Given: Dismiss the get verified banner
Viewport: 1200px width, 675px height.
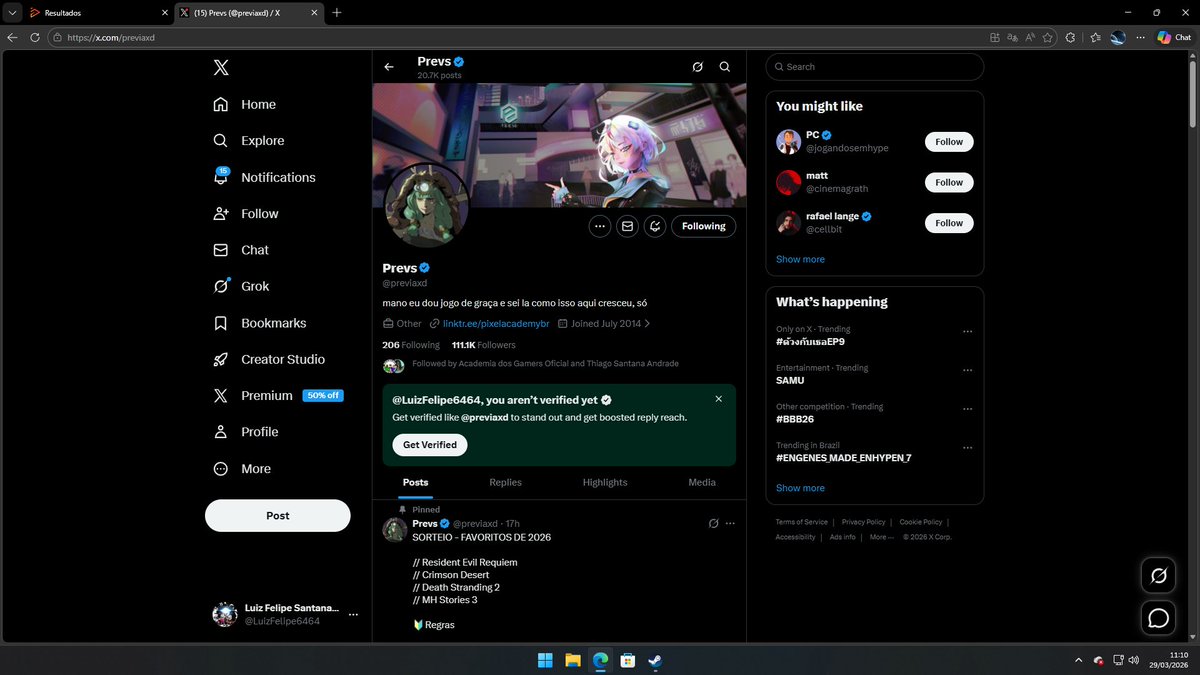Looking at the screenshot, I should pyautogui.click(x=718, y=399).
